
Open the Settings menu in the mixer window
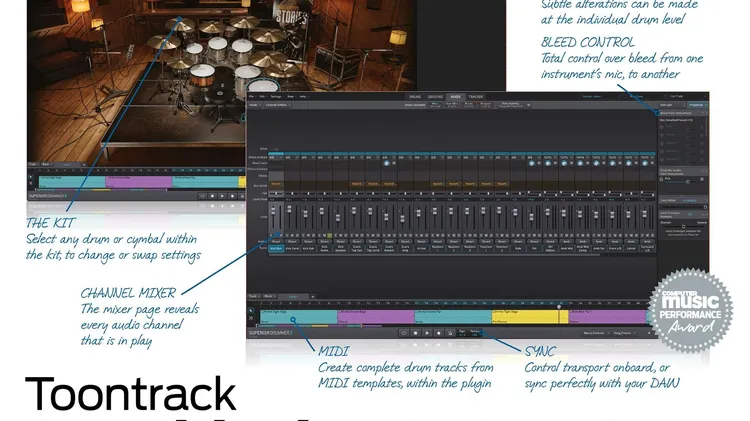coord(276,97)
